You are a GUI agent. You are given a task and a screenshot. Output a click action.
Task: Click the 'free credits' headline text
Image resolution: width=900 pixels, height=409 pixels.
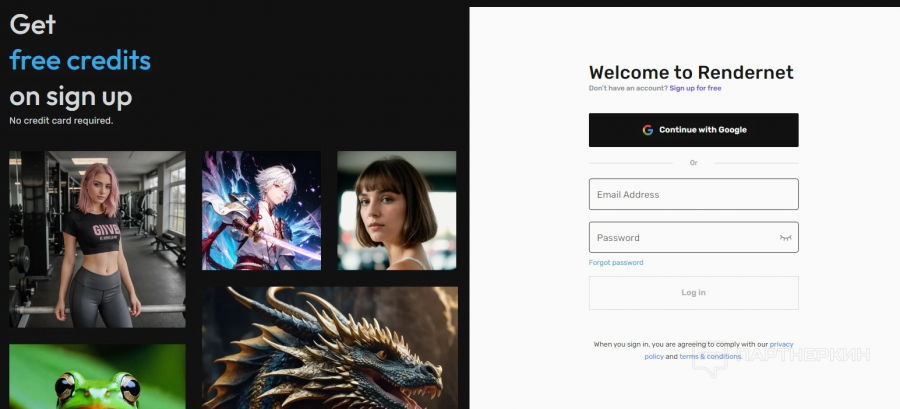click(80, 60)
